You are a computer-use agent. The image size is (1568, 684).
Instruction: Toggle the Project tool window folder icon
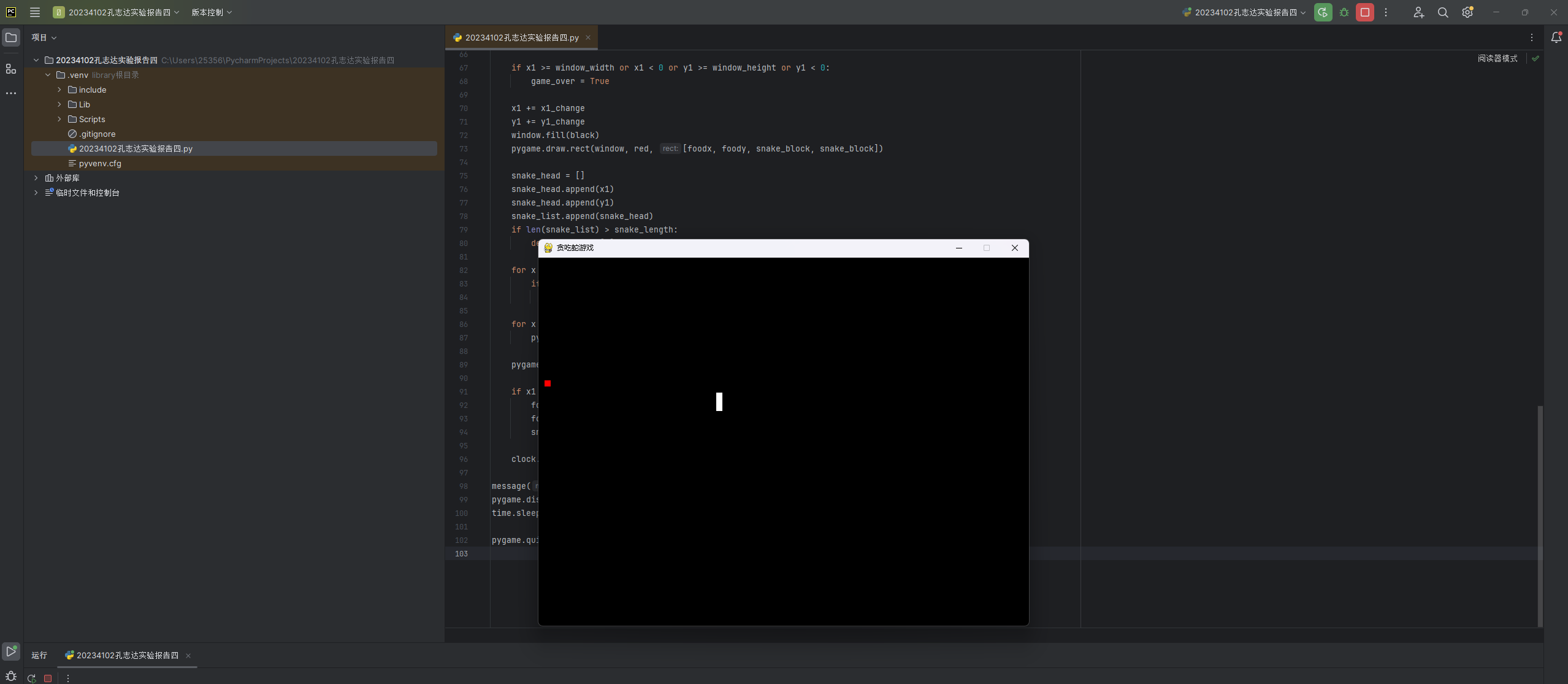11,38
